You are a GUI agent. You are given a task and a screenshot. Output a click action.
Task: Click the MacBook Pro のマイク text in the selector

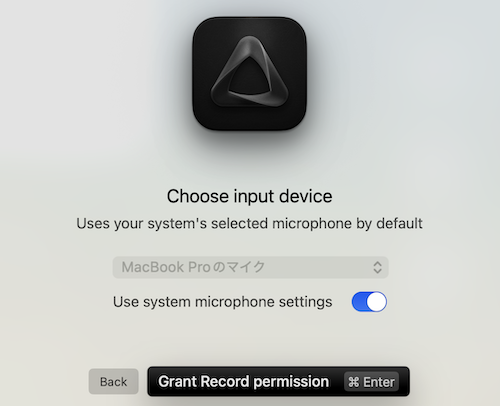pos(193,267)
